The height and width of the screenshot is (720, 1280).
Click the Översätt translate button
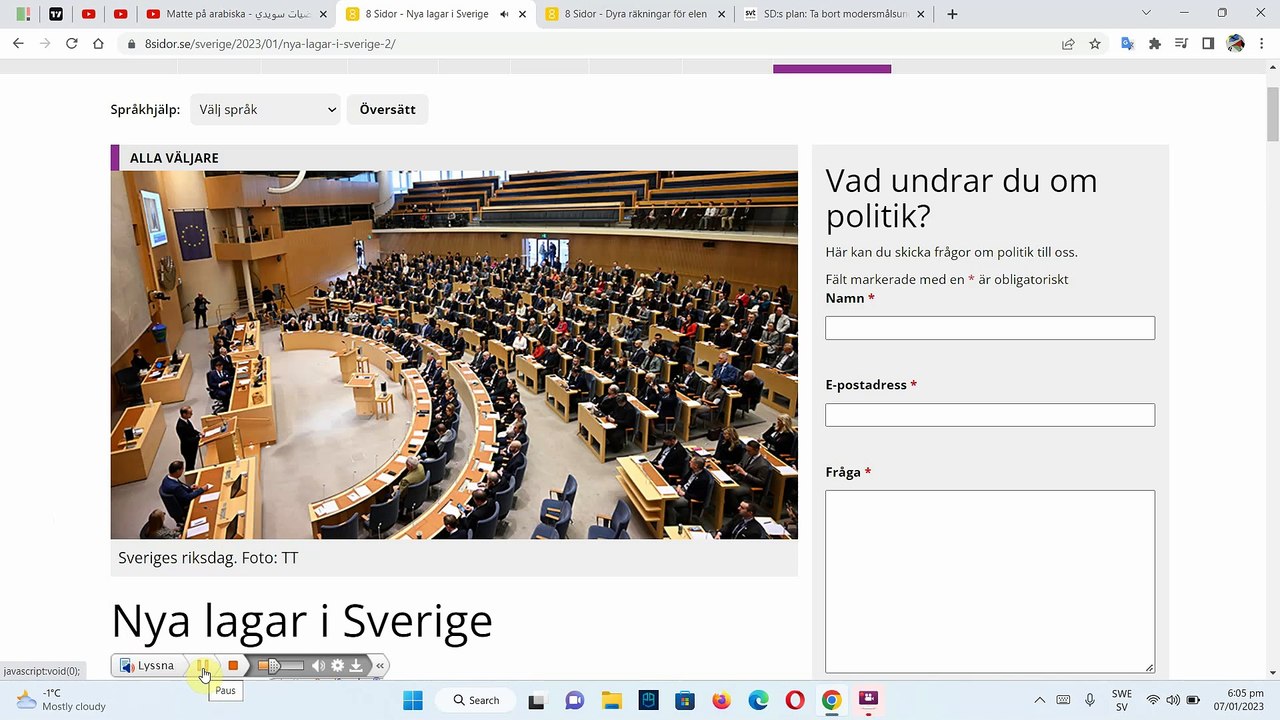click(x=387, y=109)
